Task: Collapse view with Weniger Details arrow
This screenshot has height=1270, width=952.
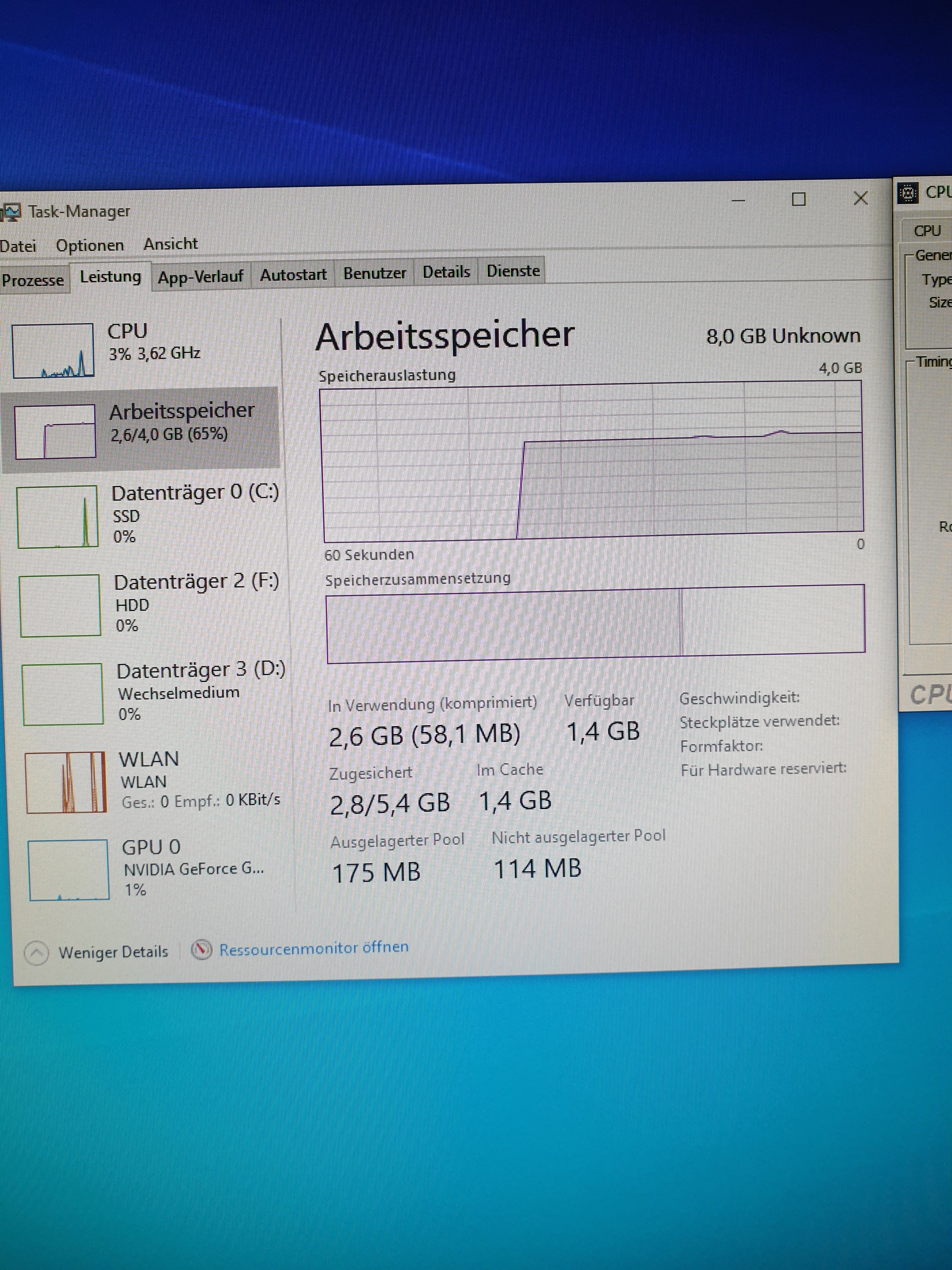Action: (x=36, y=953)
